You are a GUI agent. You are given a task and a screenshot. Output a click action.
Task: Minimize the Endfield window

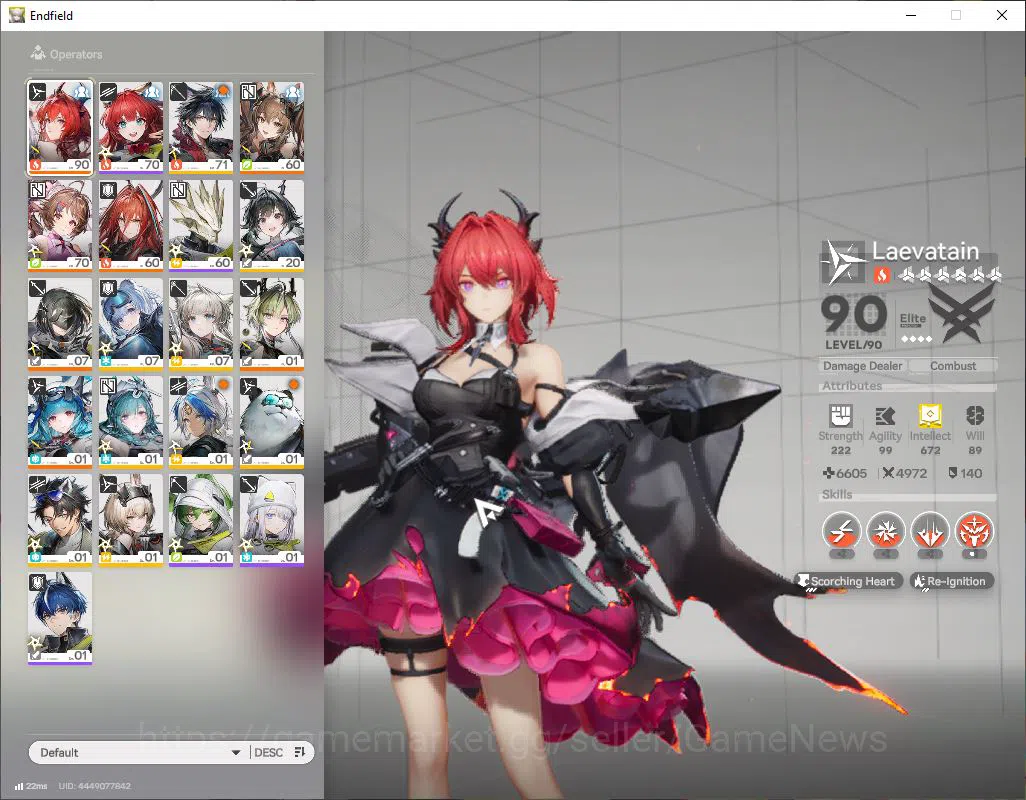911,15
